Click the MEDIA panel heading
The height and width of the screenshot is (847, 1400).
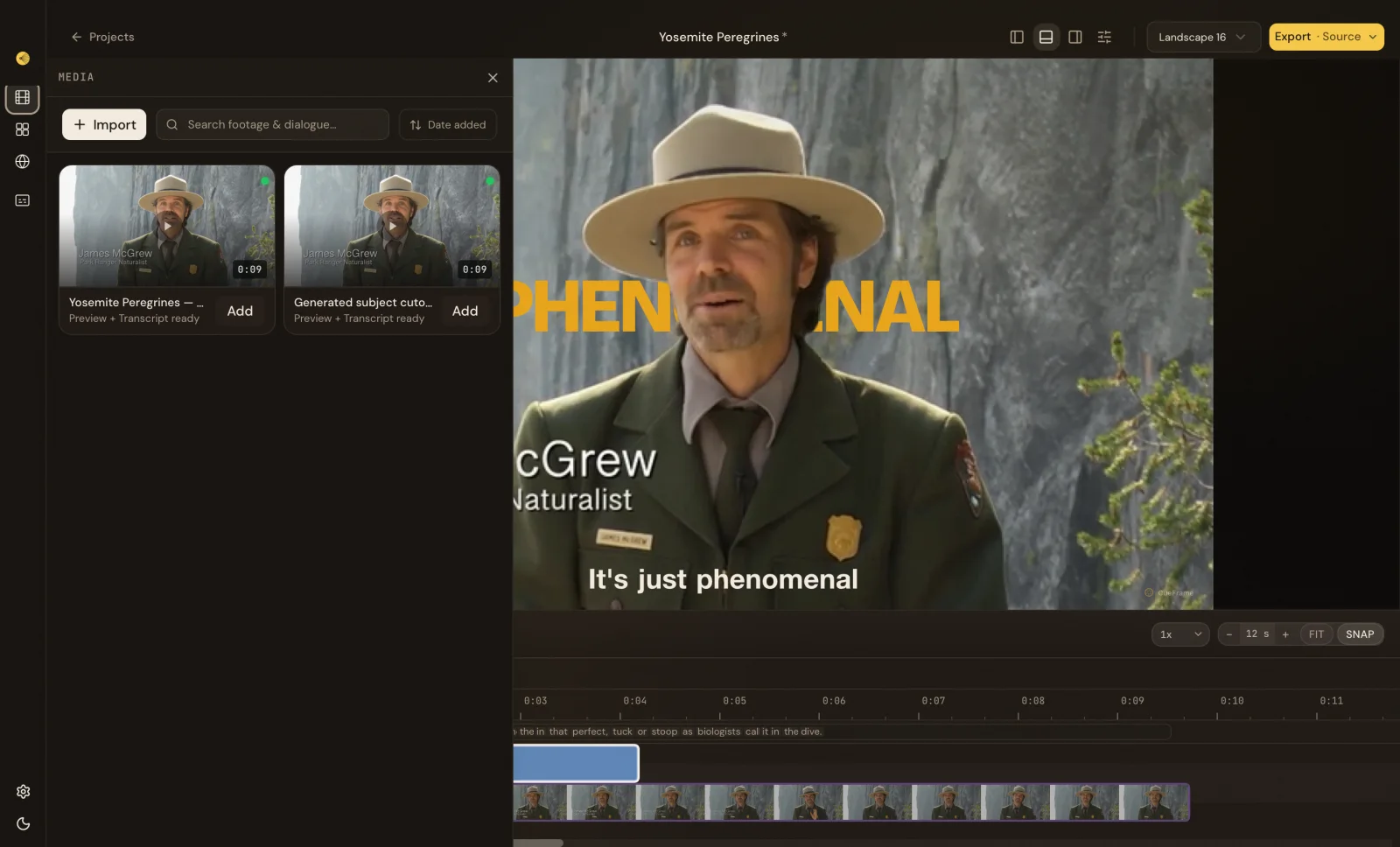[76, 77]
